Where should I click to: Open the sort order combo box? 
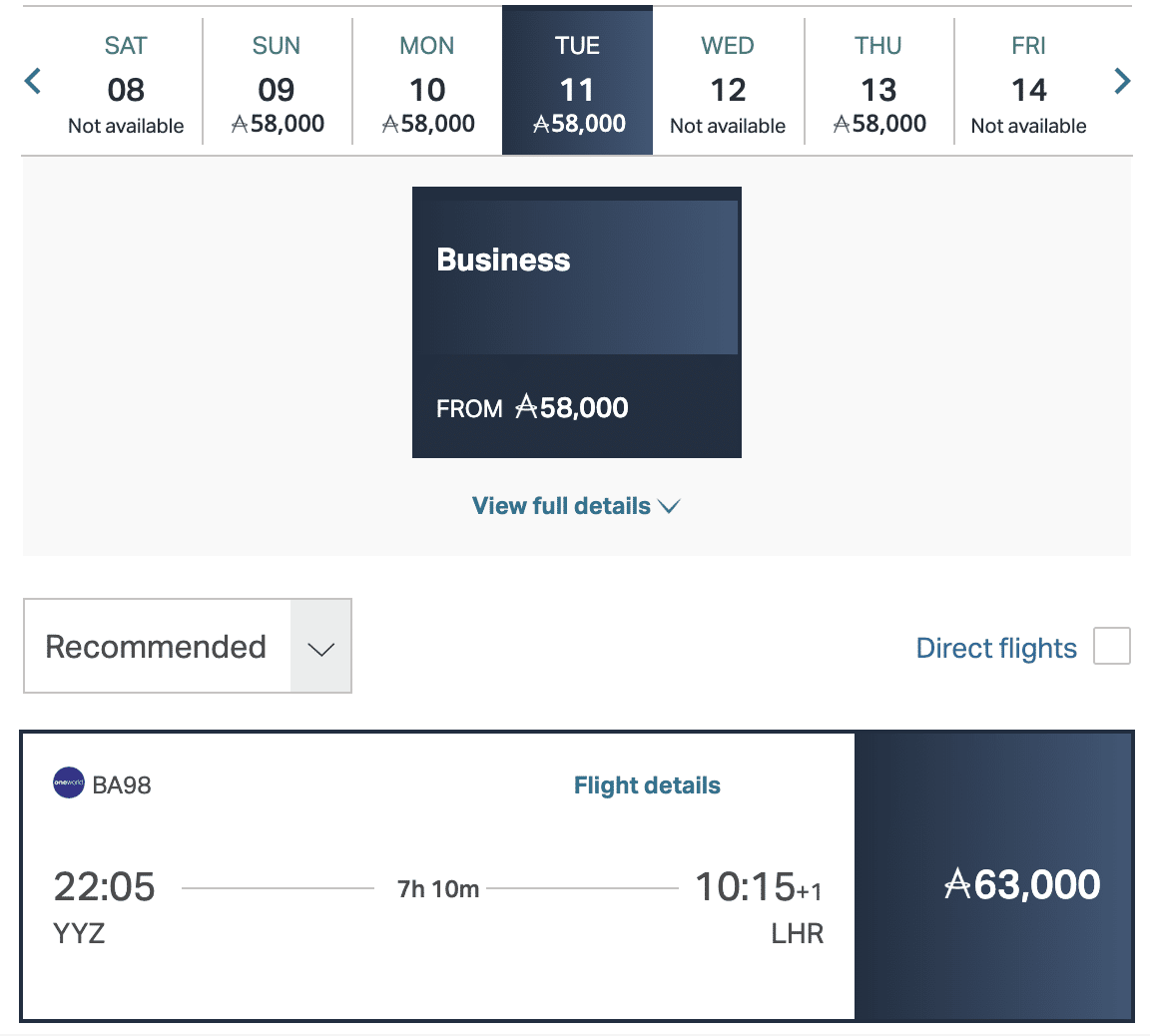tap(187, 646)
